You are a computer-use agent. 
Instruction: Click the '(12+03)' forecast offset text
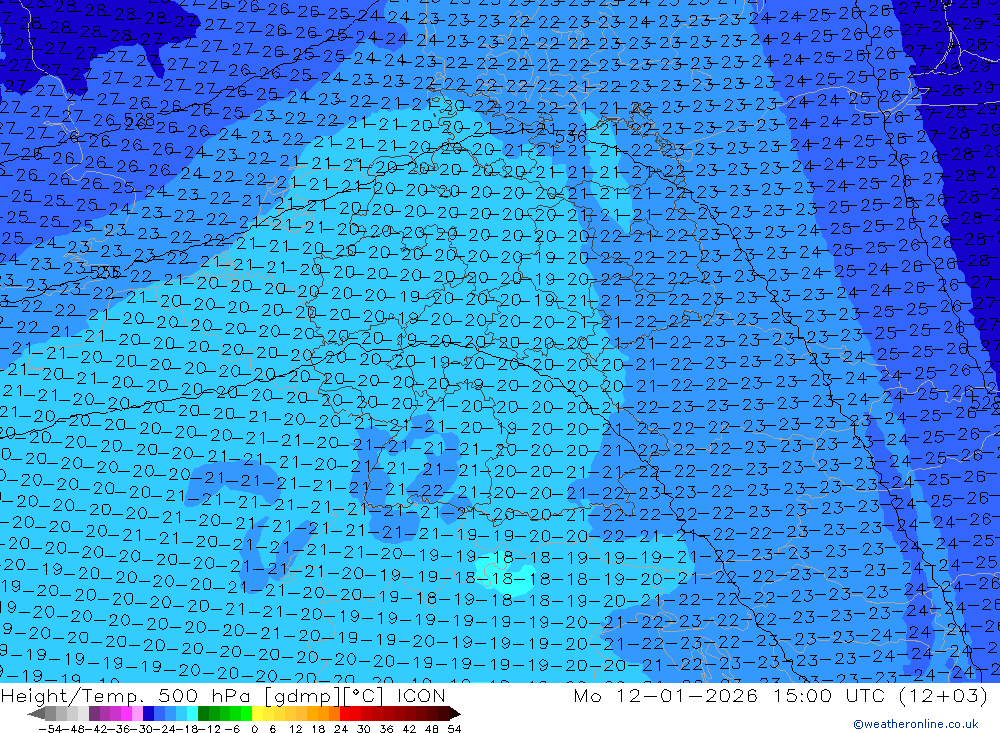coord(943,695)
